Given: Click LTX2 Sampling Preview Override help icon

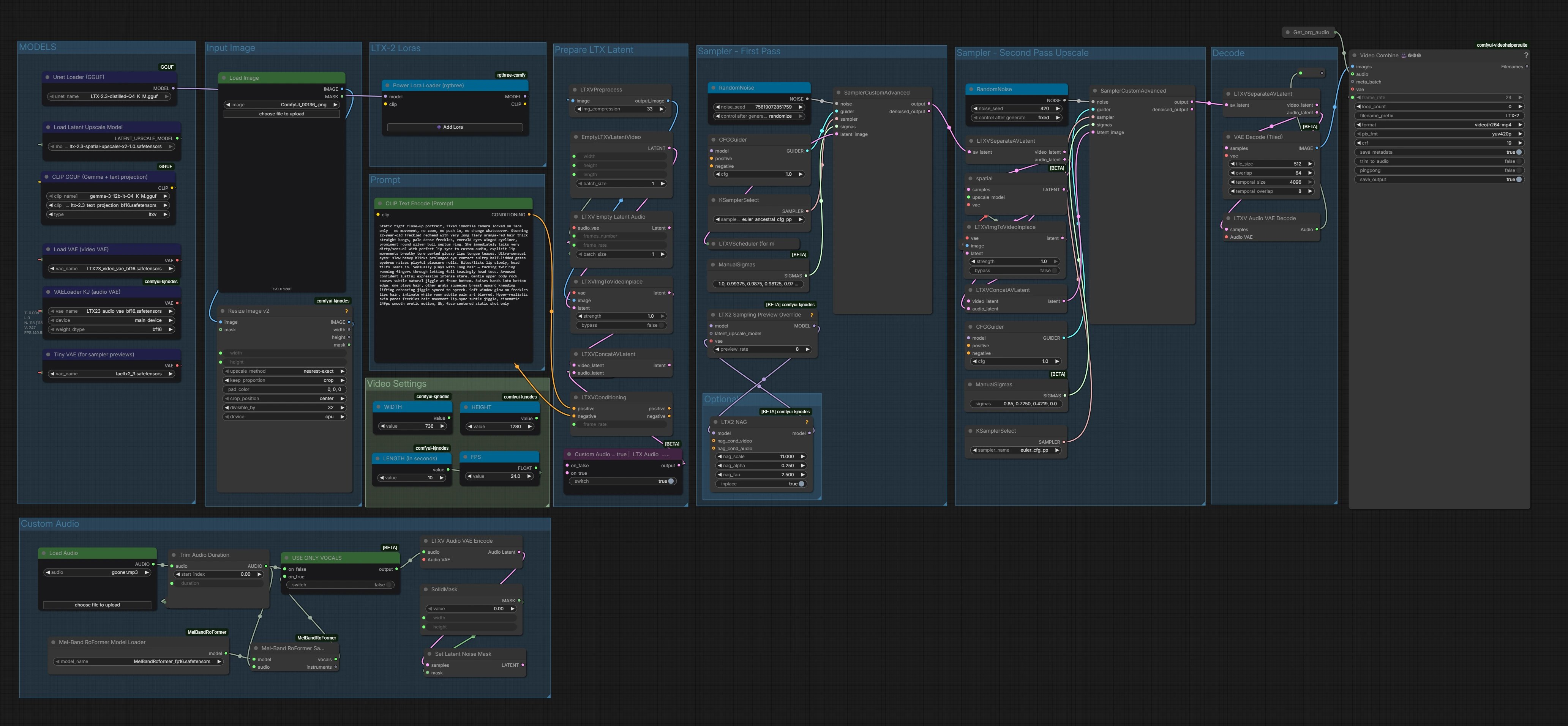Looking at the screenshot, I should click(812, 315).
